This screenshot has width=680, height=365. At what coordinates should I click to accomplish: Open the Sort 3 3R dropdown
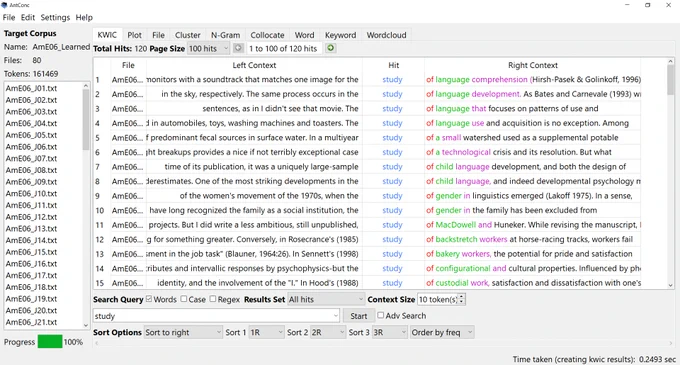pyautogui.click(x=389, y=332)
